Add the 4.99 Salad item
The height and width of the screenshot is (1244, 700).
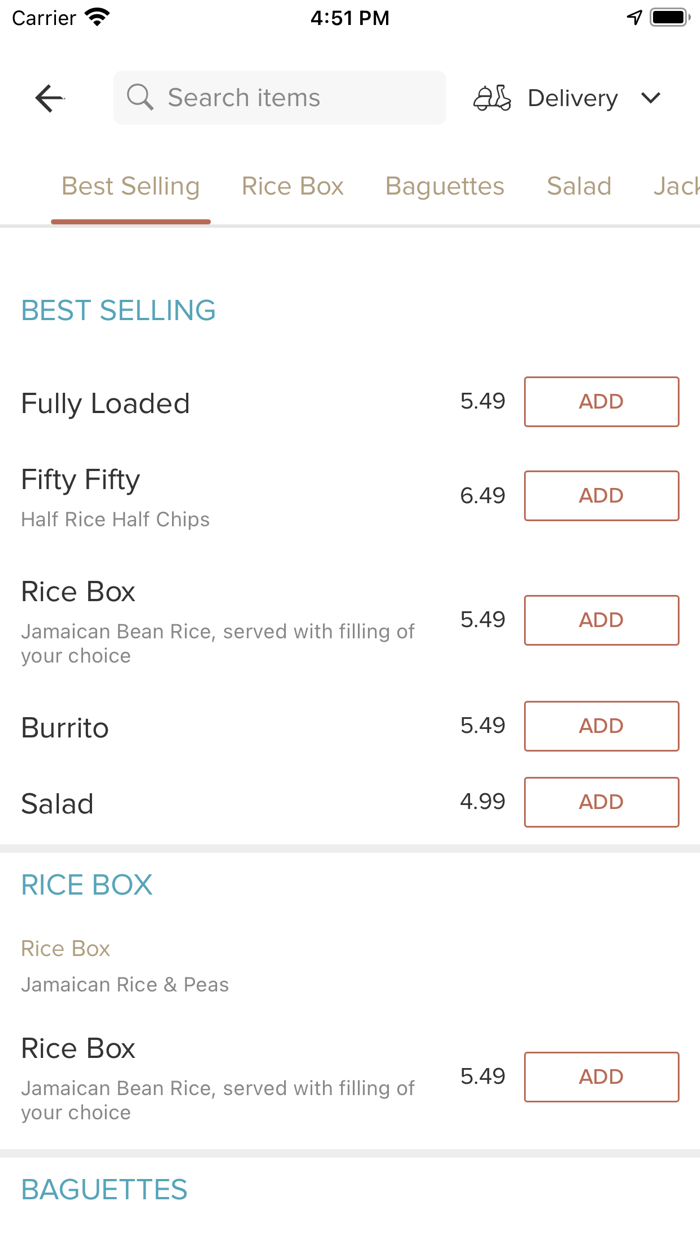[x=602, y=802]
